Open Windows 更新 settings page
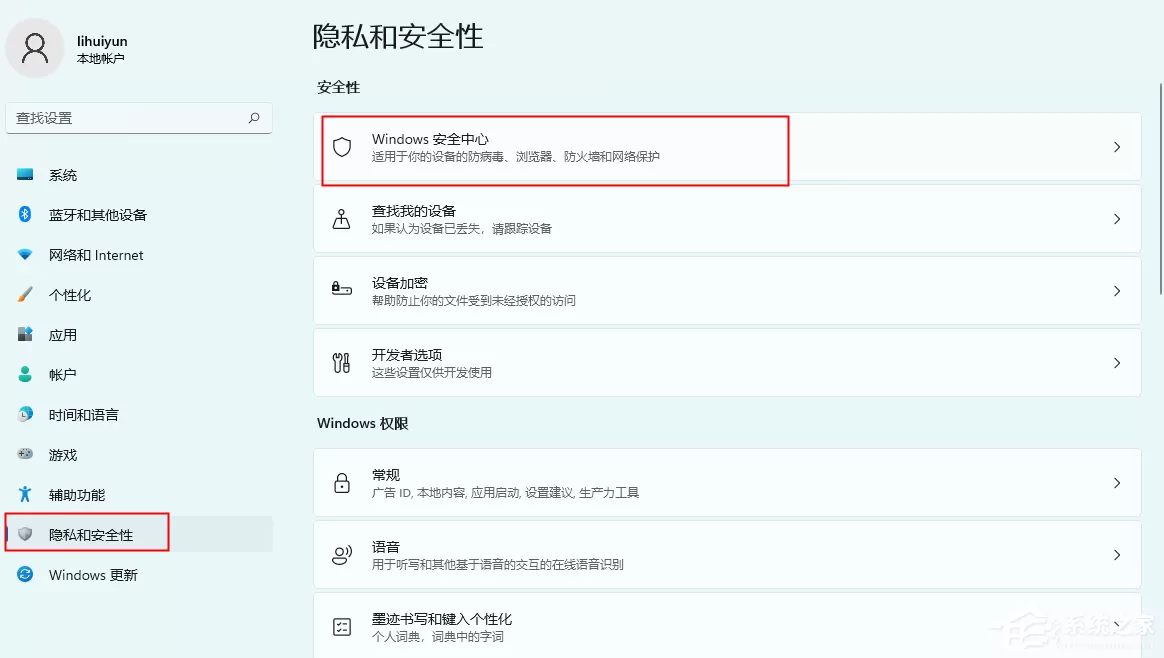Screen dimensions: 1164x658 139,575
